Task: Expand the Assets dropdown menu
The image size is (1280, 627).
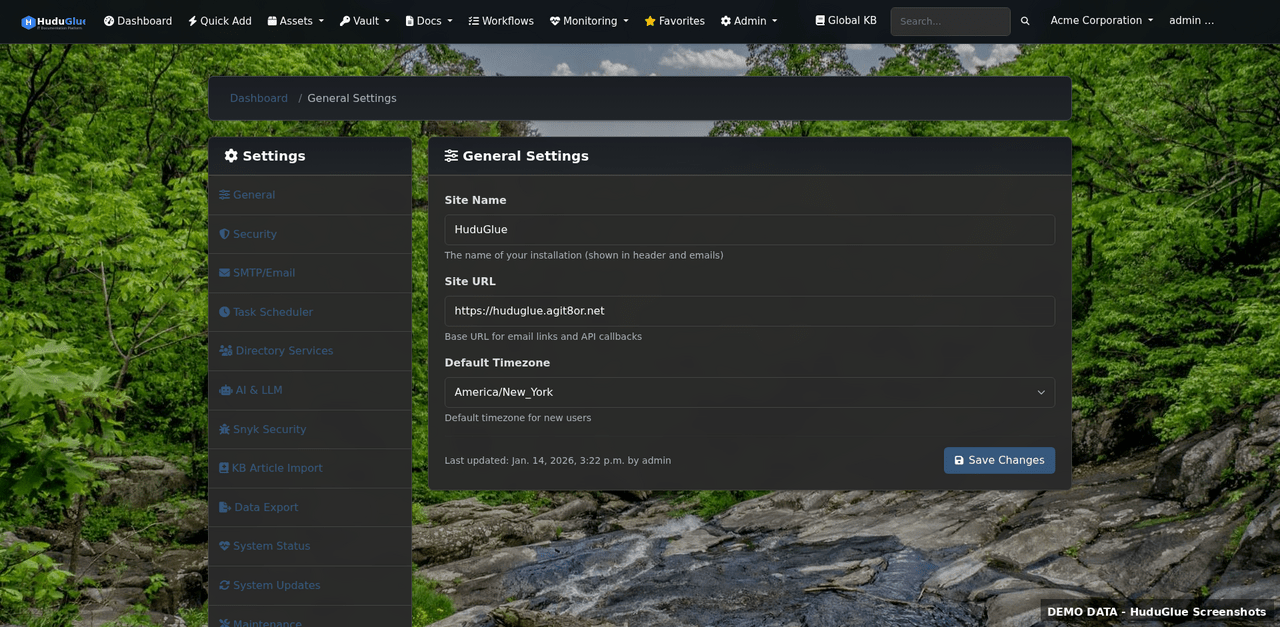Action: pyautogui.click(x=295, y=21)
